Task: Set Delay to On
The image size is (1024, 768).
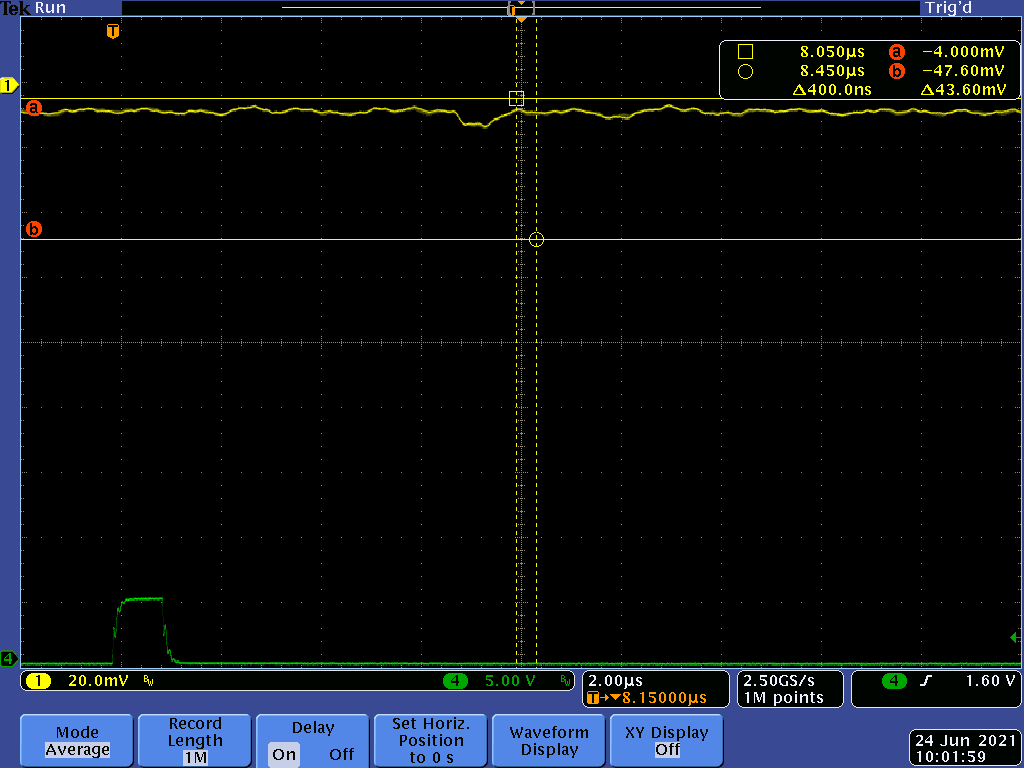Action: point(284,754)
